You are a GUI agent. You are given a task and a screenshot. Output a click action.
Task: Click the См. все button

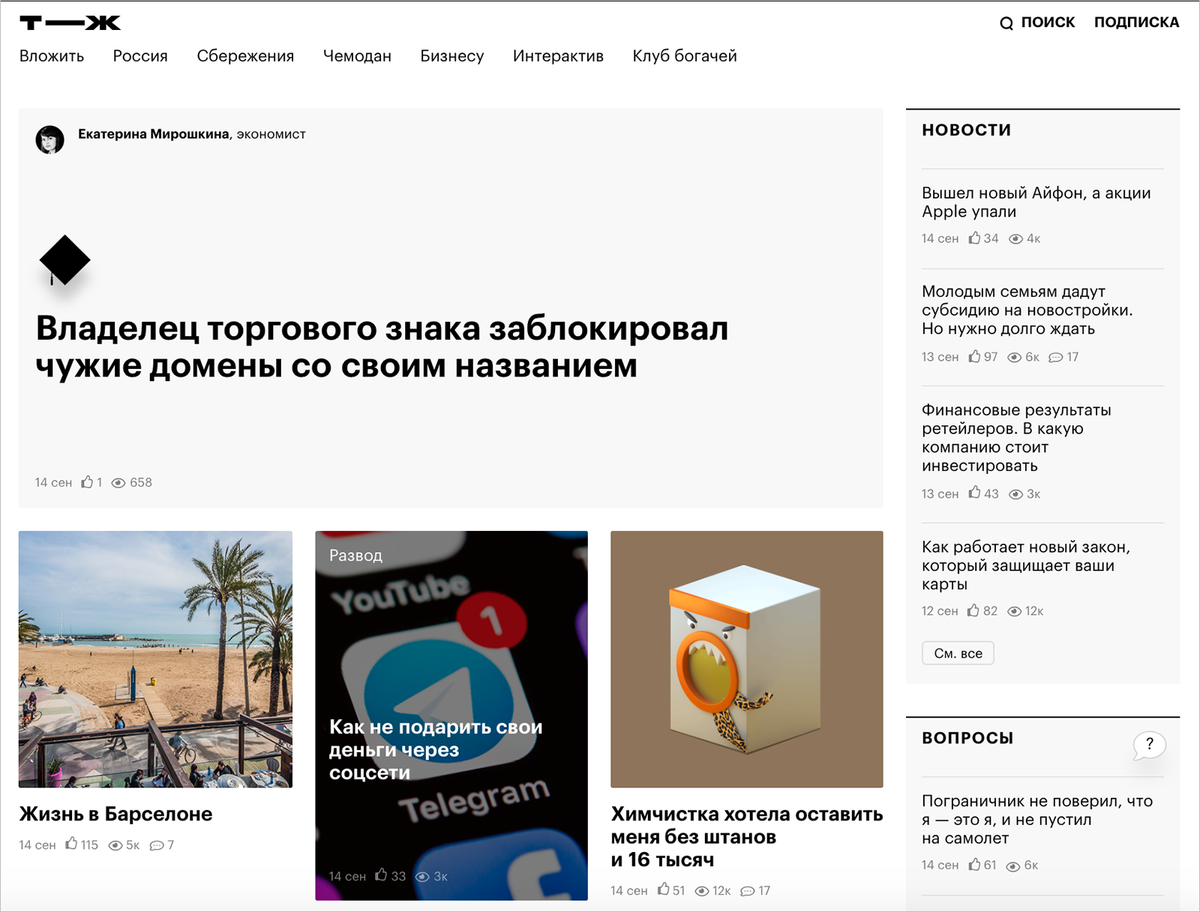click(x=958, y=653)
